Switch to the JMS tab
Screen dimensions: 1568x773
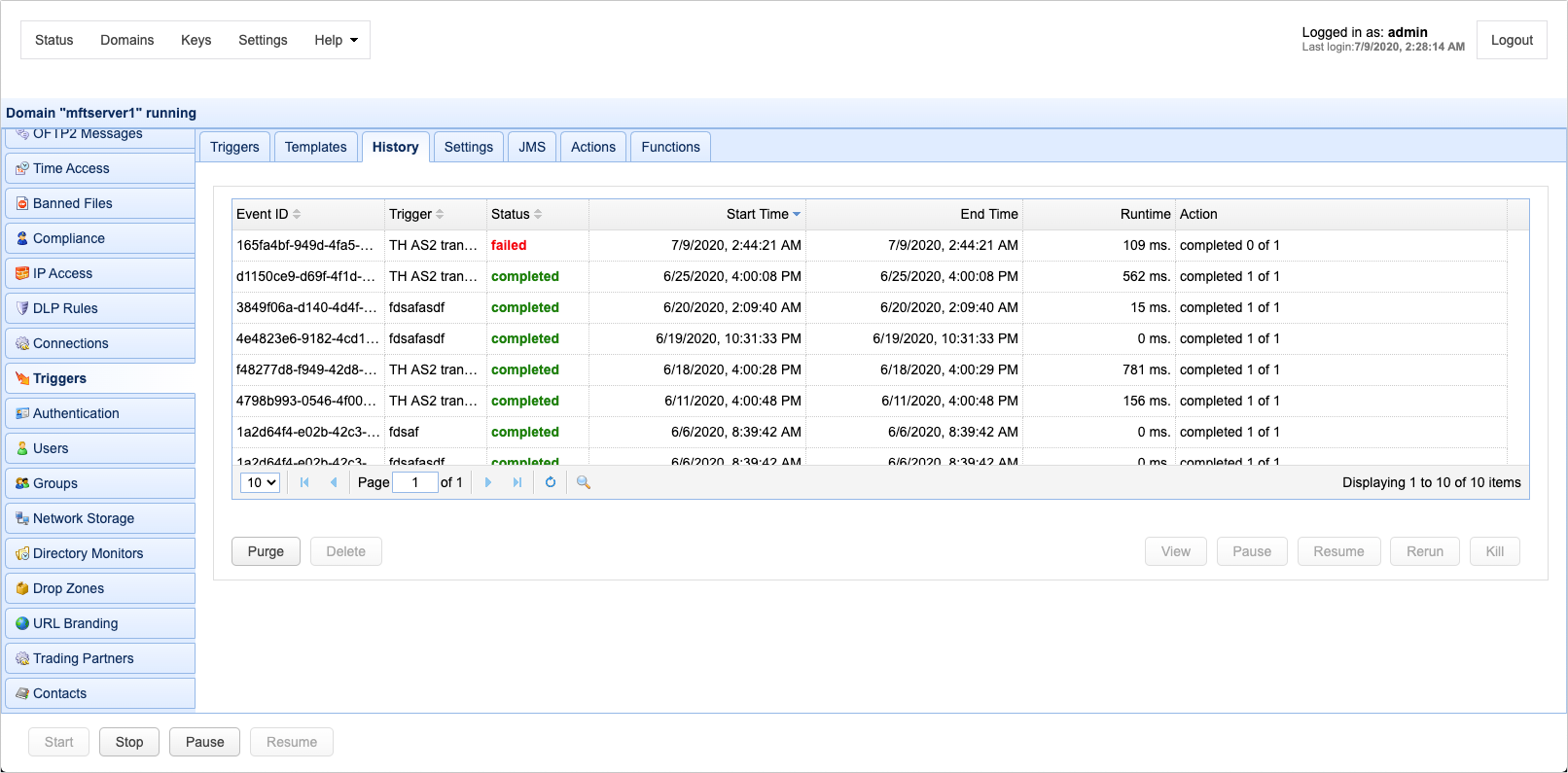532,147
